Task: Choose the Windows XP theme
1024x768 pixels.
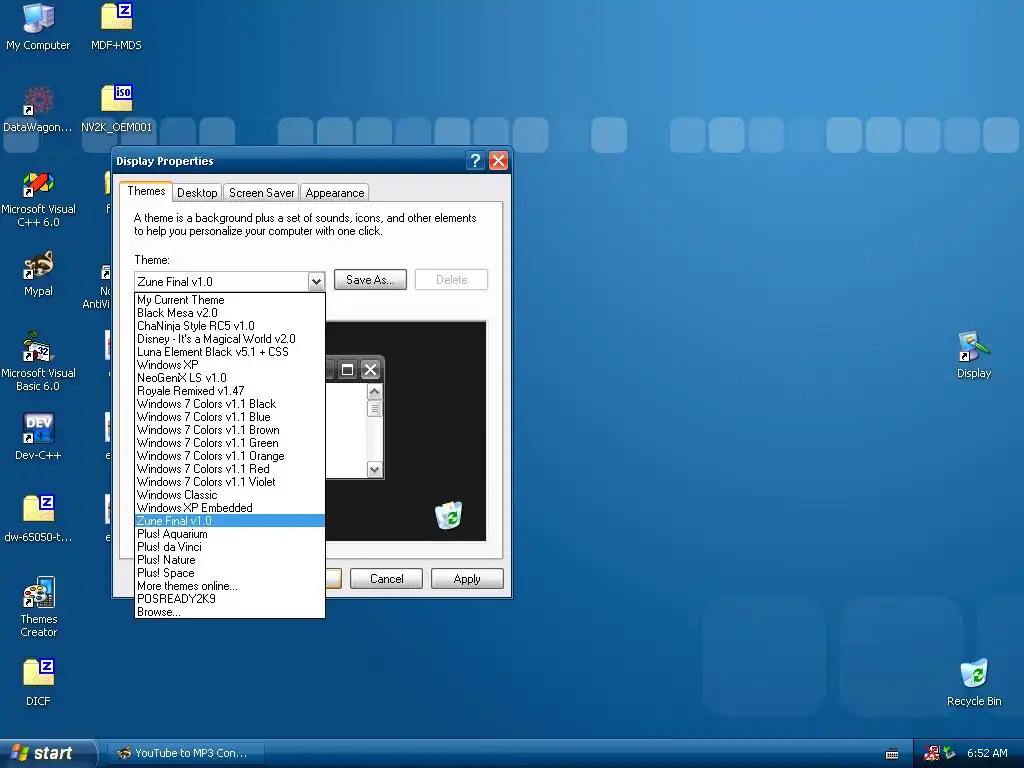Action: tap(230, 365)
